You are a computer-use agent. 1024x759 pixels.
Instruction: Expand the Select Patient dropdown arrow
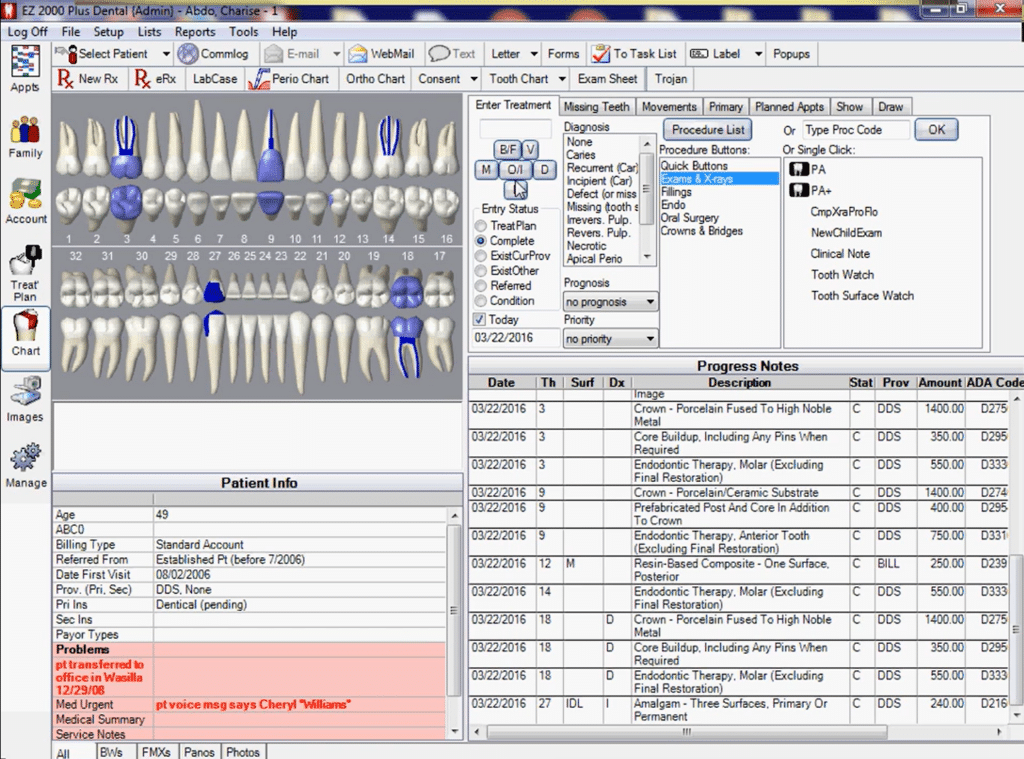[166, 54]
